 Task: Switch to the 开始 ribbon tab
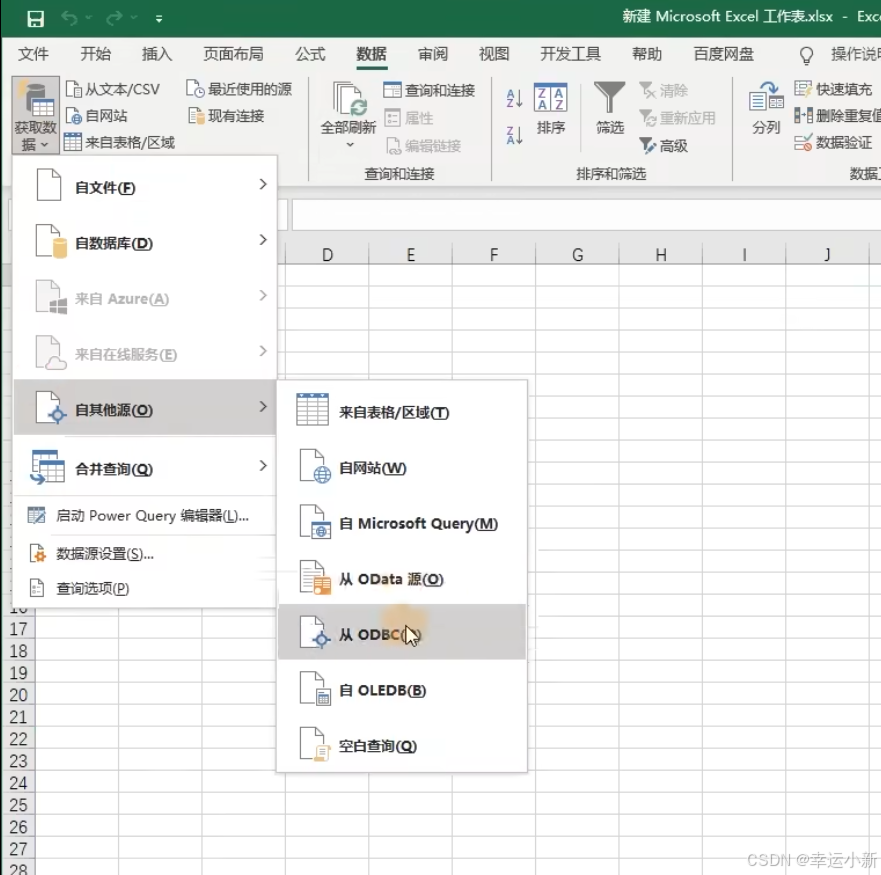click(x=96, y=54)
